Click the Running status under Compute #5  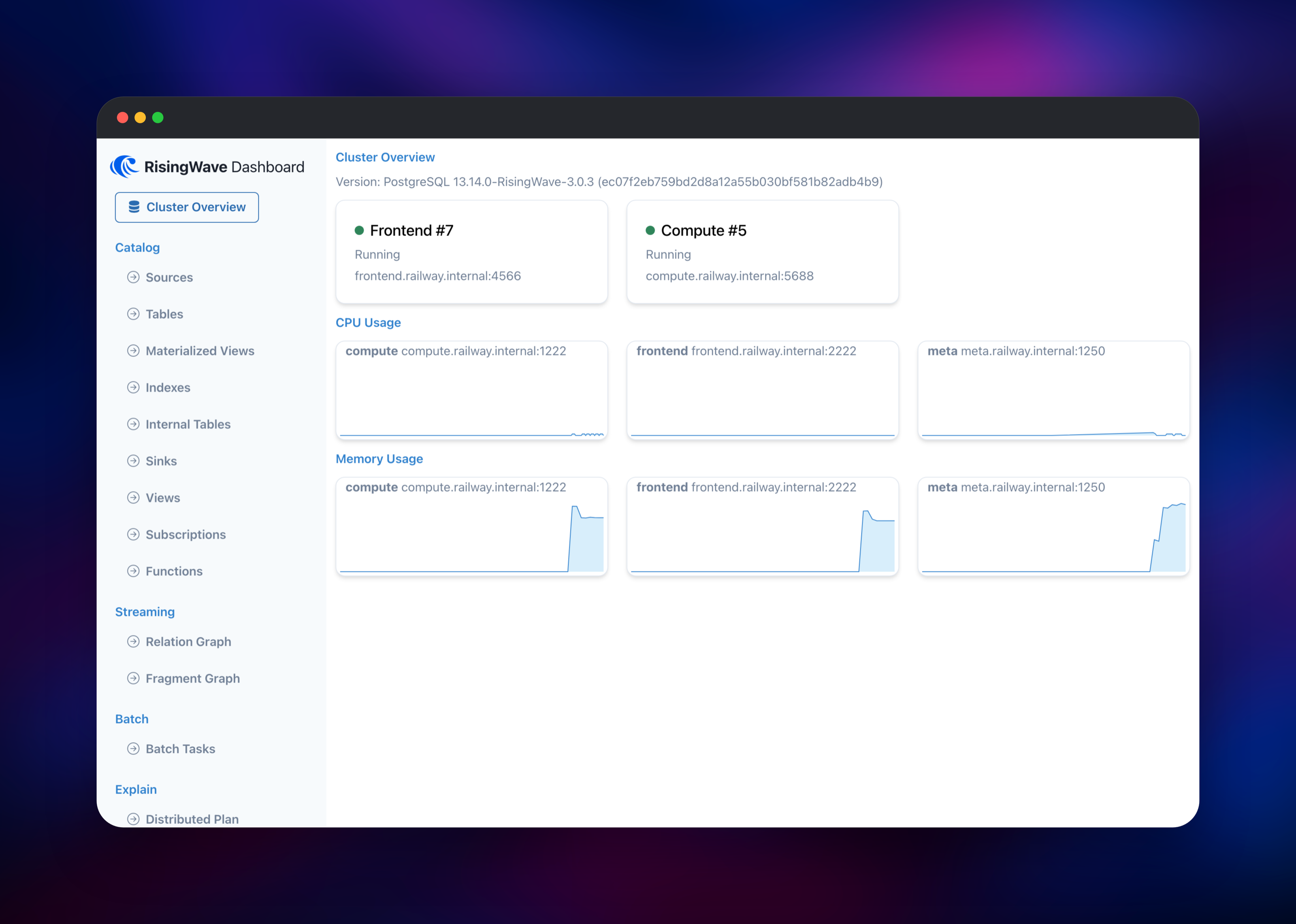tap(668, 254)
